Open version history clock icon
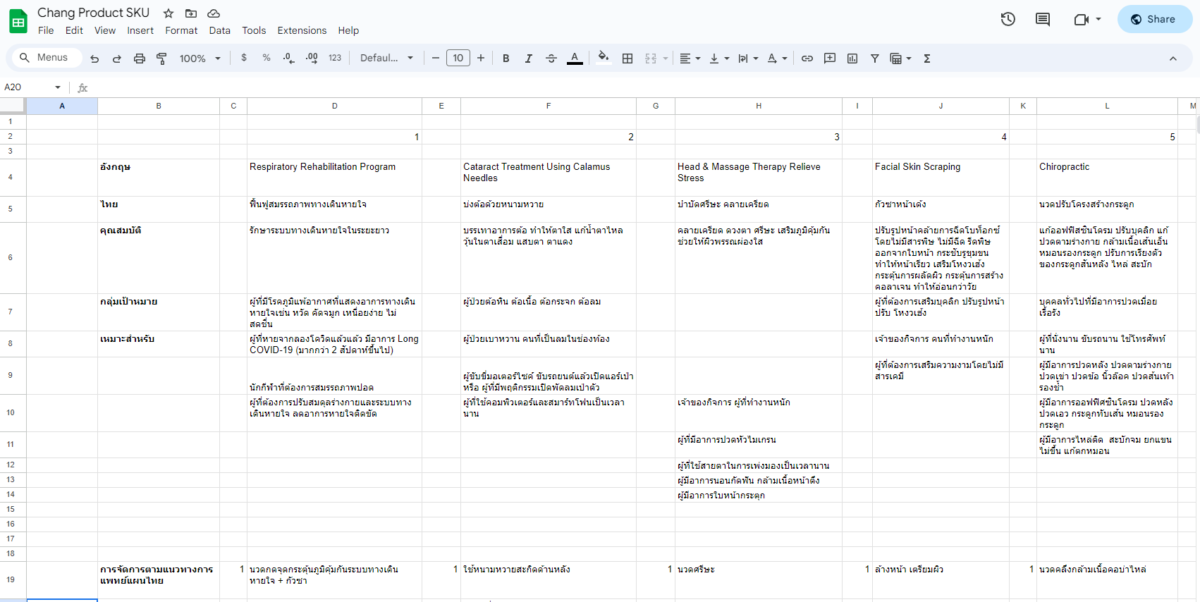 (1008, 19)
